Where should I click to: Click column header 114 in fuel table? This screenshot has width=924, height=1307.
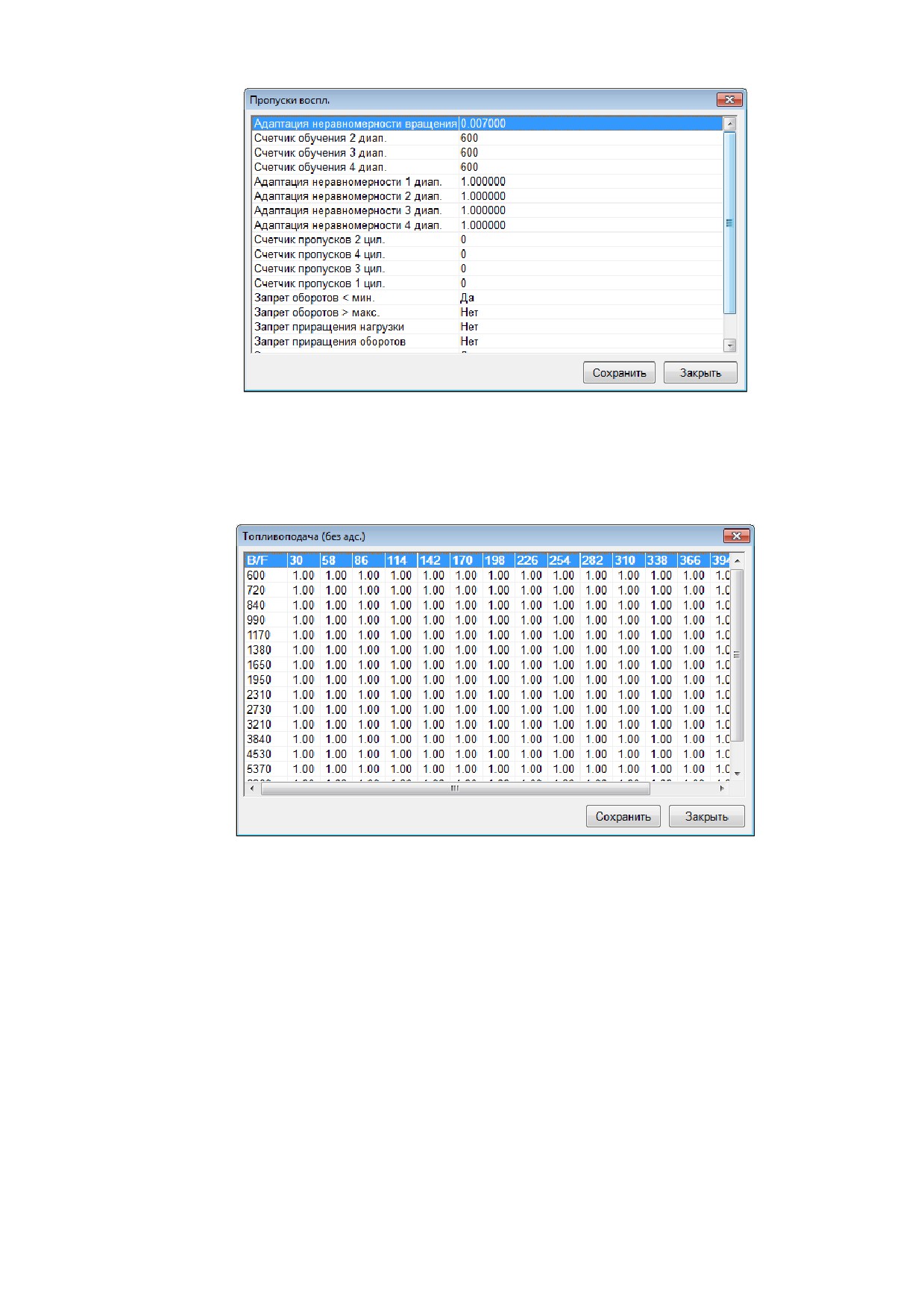pos(401,560)
